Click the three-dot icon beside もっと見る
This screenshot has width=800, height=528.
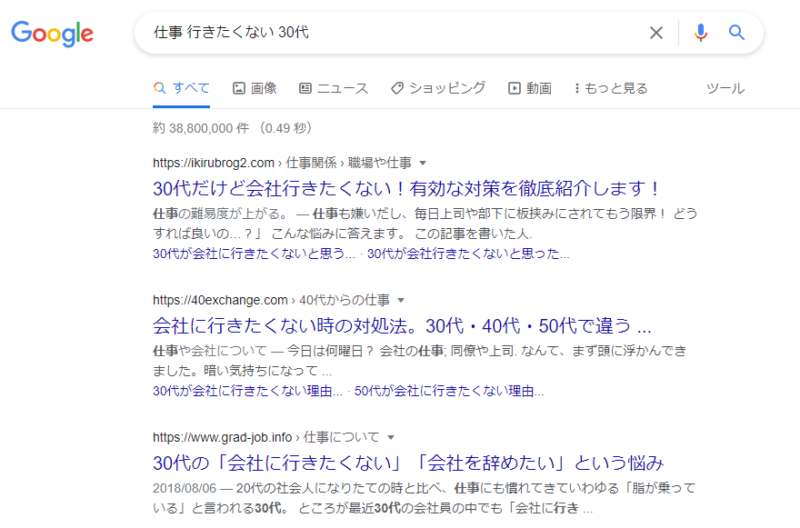pos(577,88)
